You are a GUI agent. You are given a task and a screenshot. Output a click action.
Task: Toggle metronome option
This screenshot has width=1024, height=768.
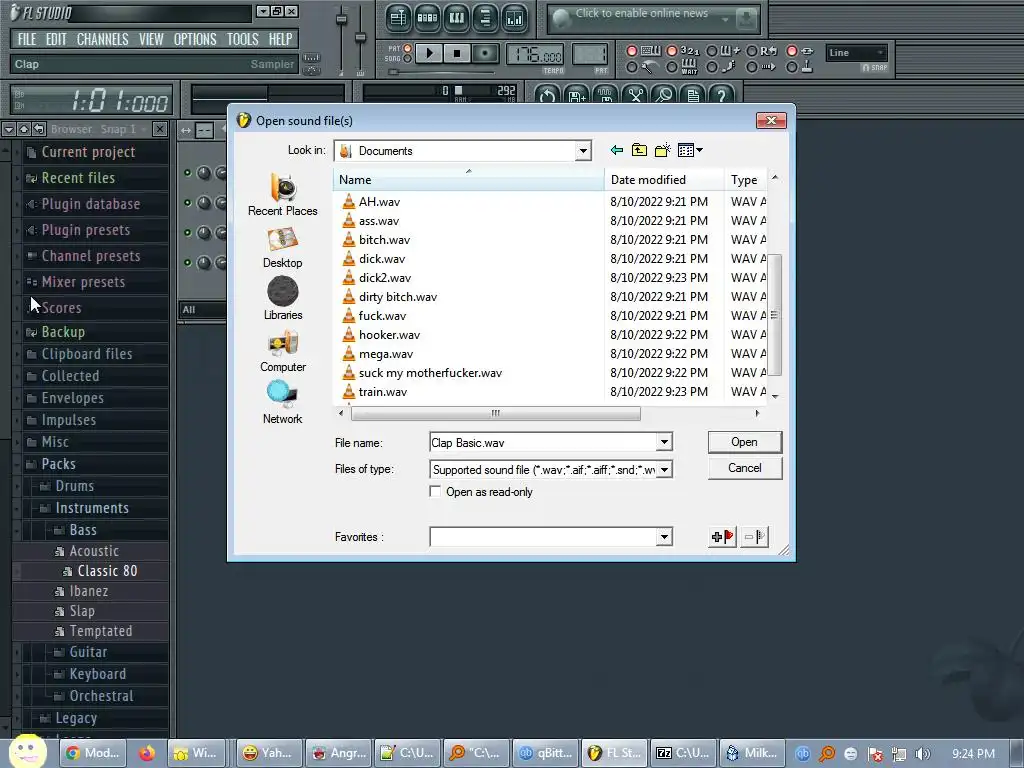click(632, 67)
